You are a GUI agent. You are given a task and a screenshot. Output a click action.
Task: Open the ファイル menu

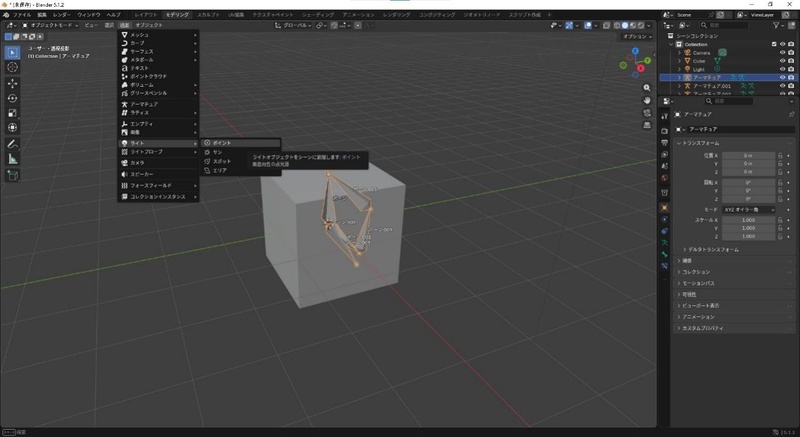tap(22, 15)
